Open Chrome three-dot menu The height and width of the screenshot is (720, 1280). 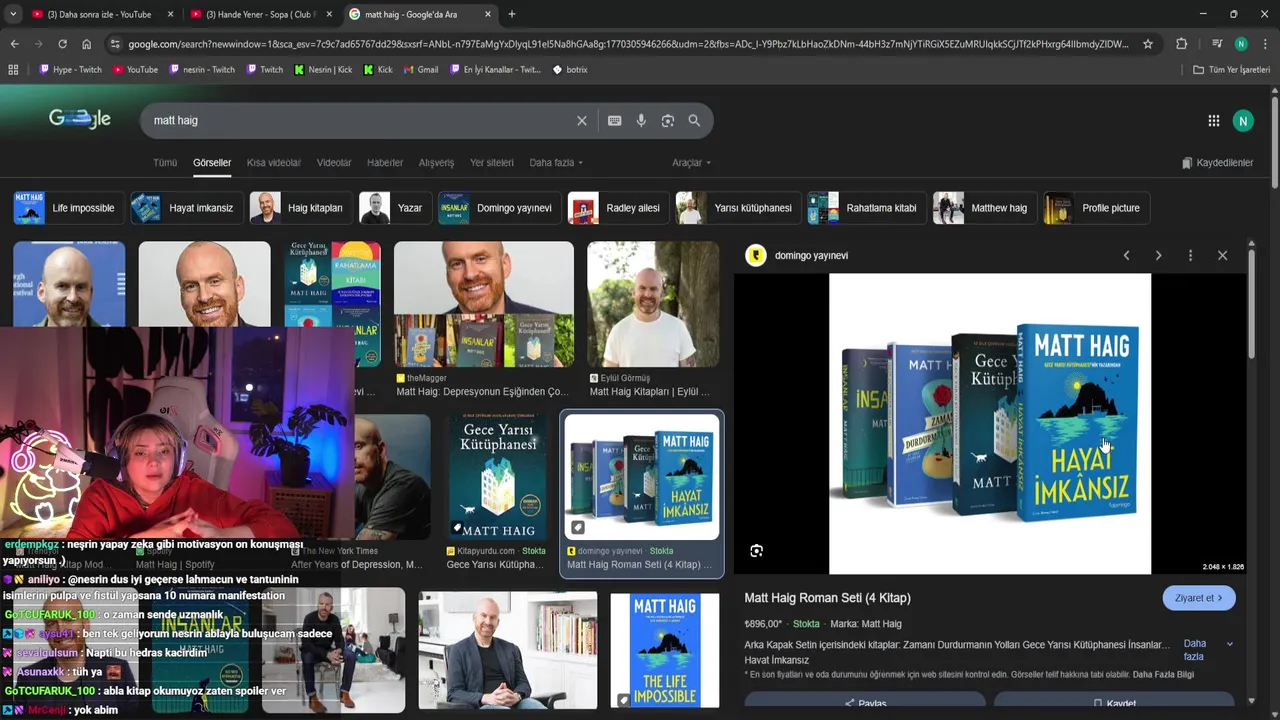tap(1264, 44)
